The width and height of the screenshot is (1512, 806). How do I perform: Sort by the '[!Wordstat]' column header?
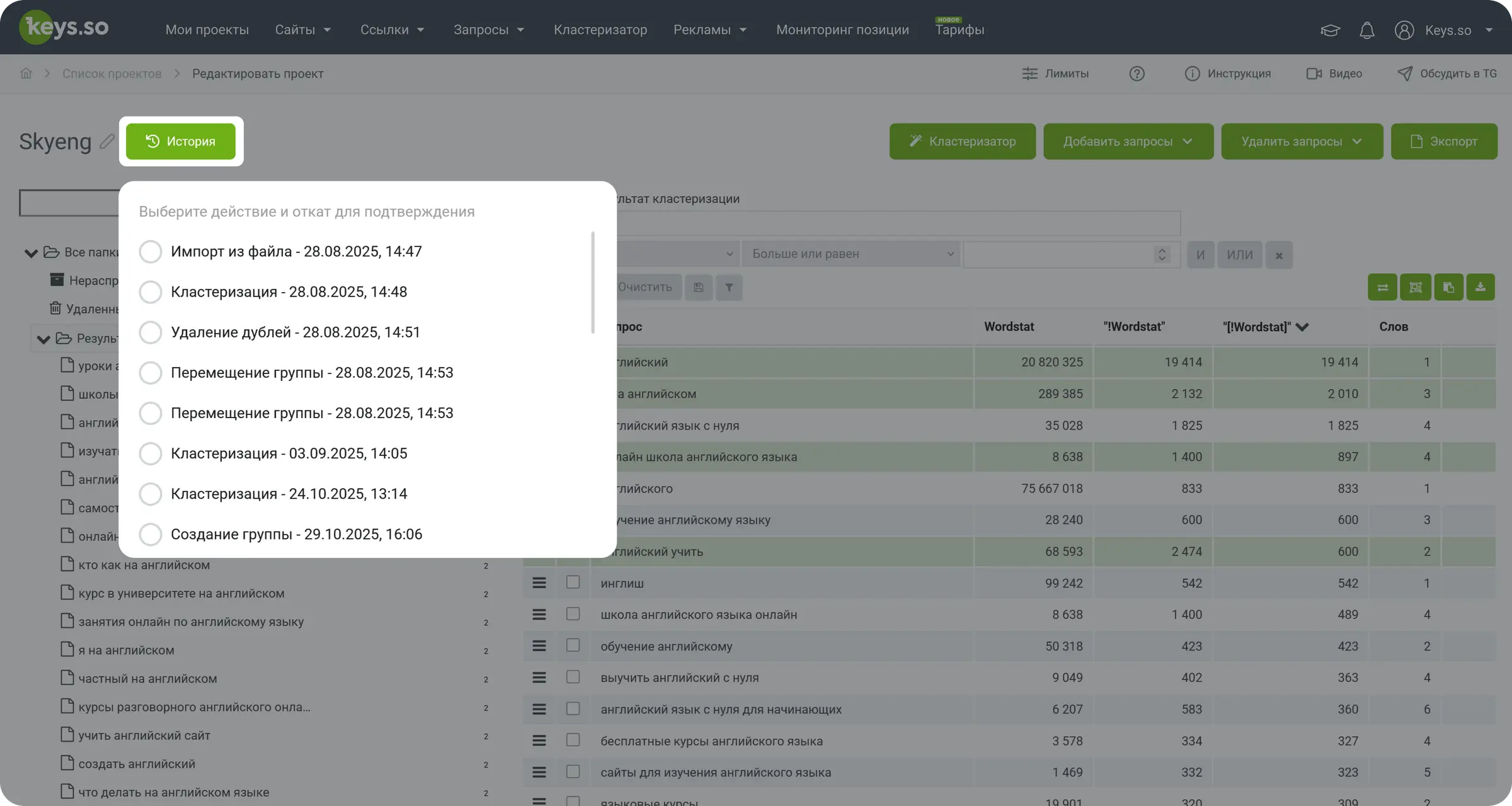point(1265,327)
